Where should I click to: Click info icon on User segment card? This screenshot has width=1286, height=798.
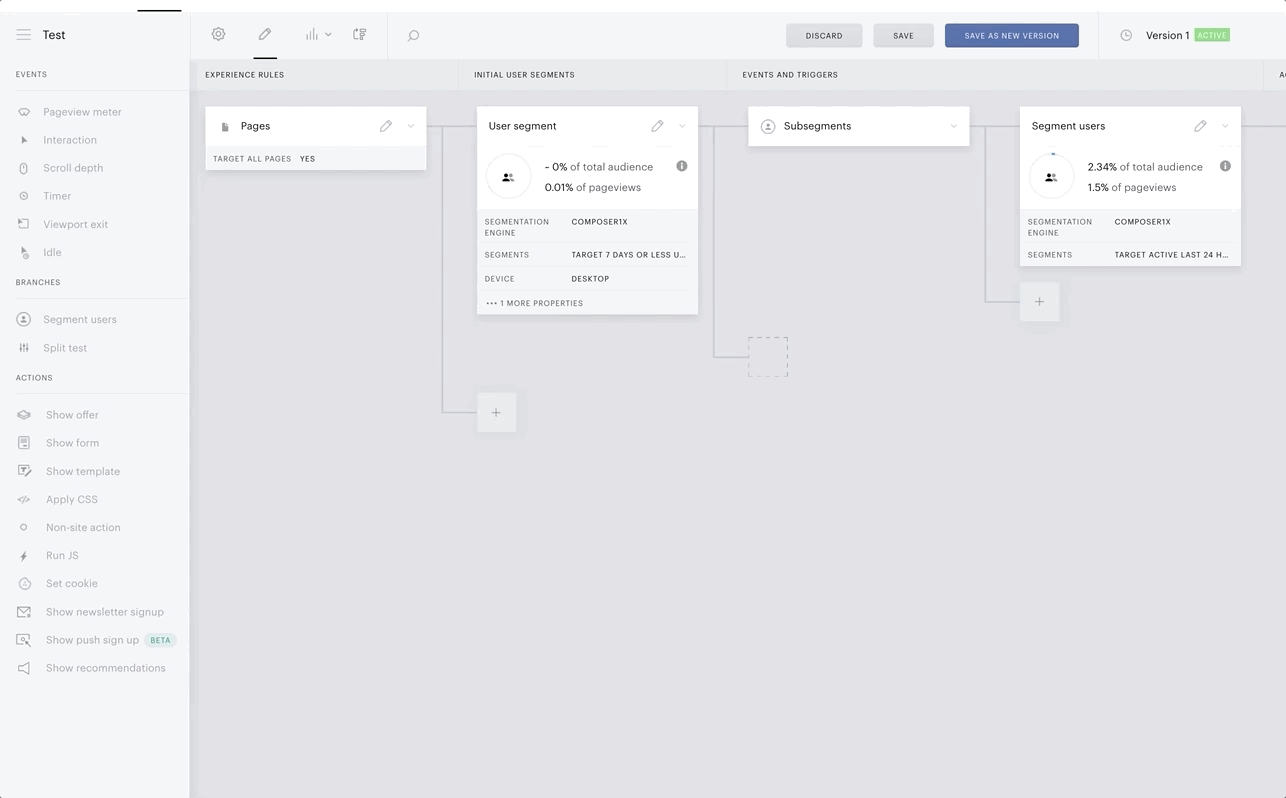point(682,166)
